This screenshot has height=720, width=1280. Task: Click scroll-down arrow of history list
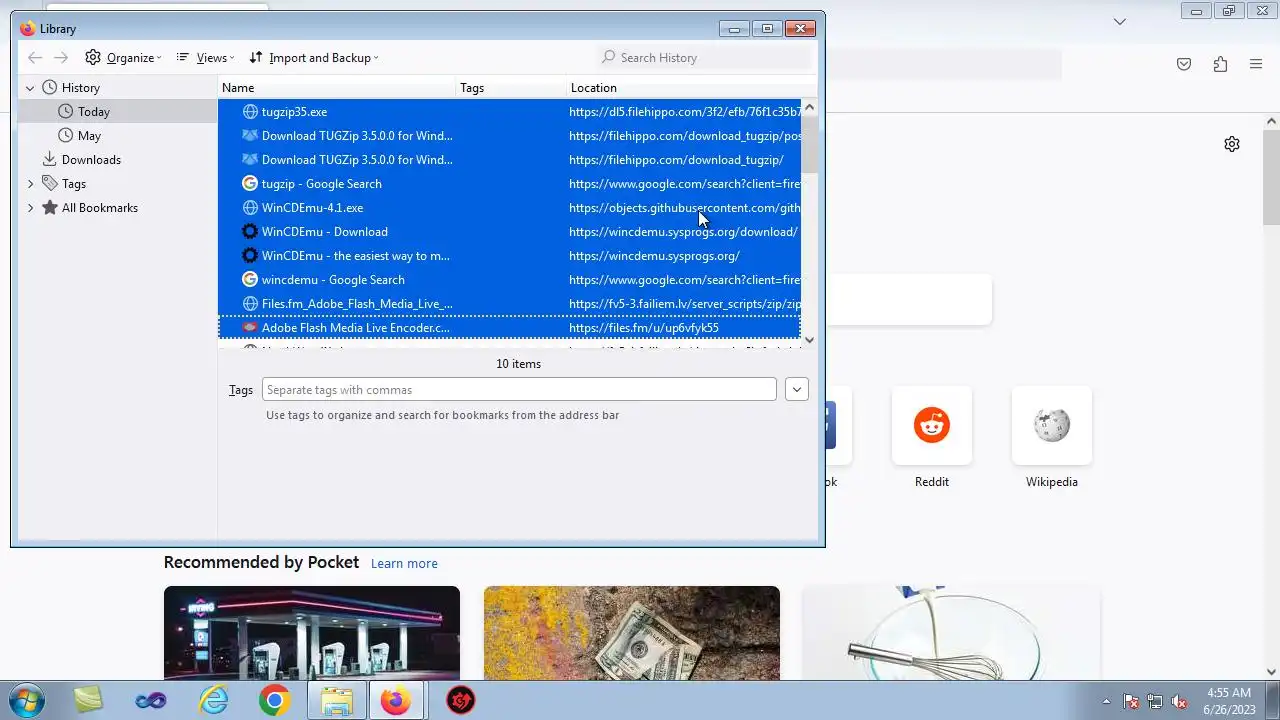point(809,340)
